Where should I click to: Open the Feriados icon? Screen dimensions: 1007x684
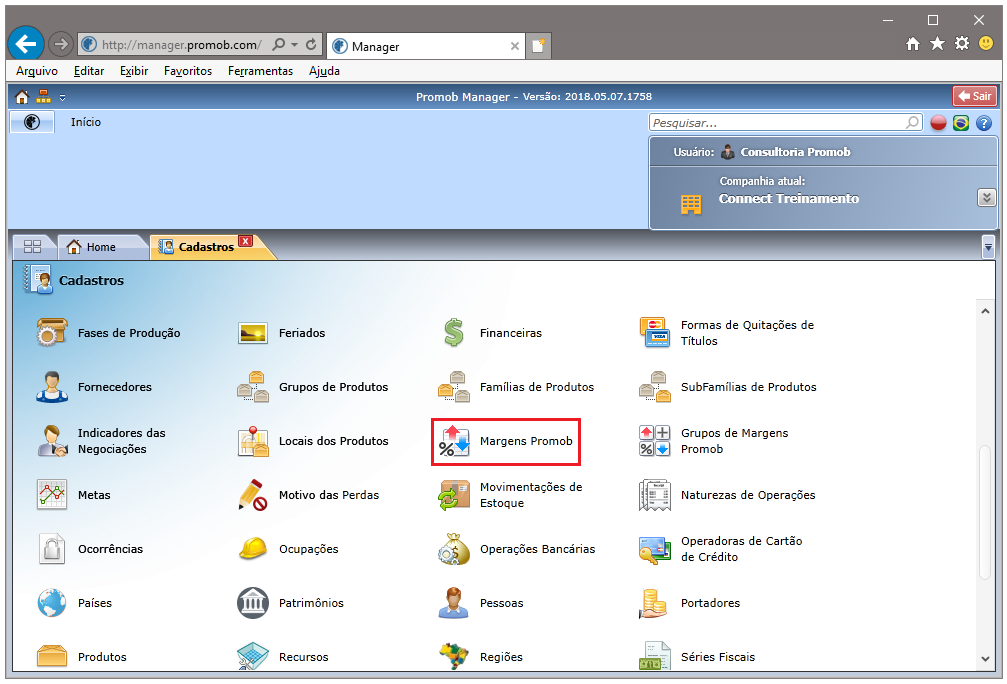coord(253,333)
